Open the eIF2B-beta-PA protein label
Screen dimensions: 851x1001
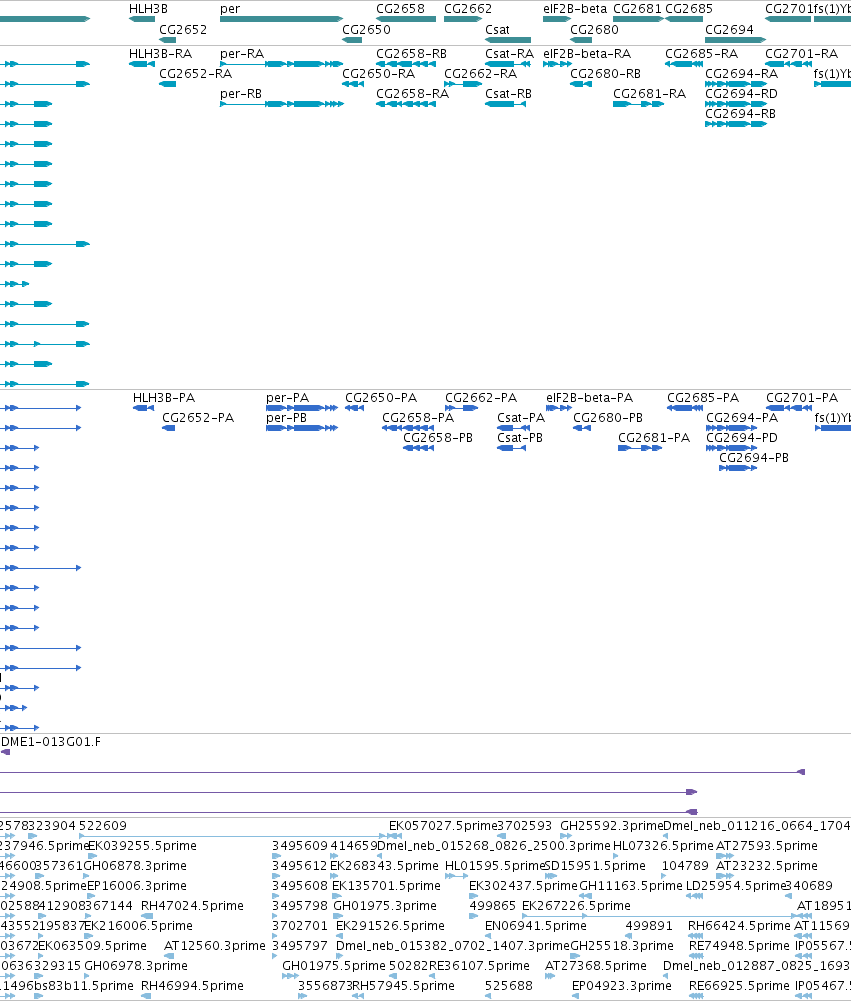590,398
